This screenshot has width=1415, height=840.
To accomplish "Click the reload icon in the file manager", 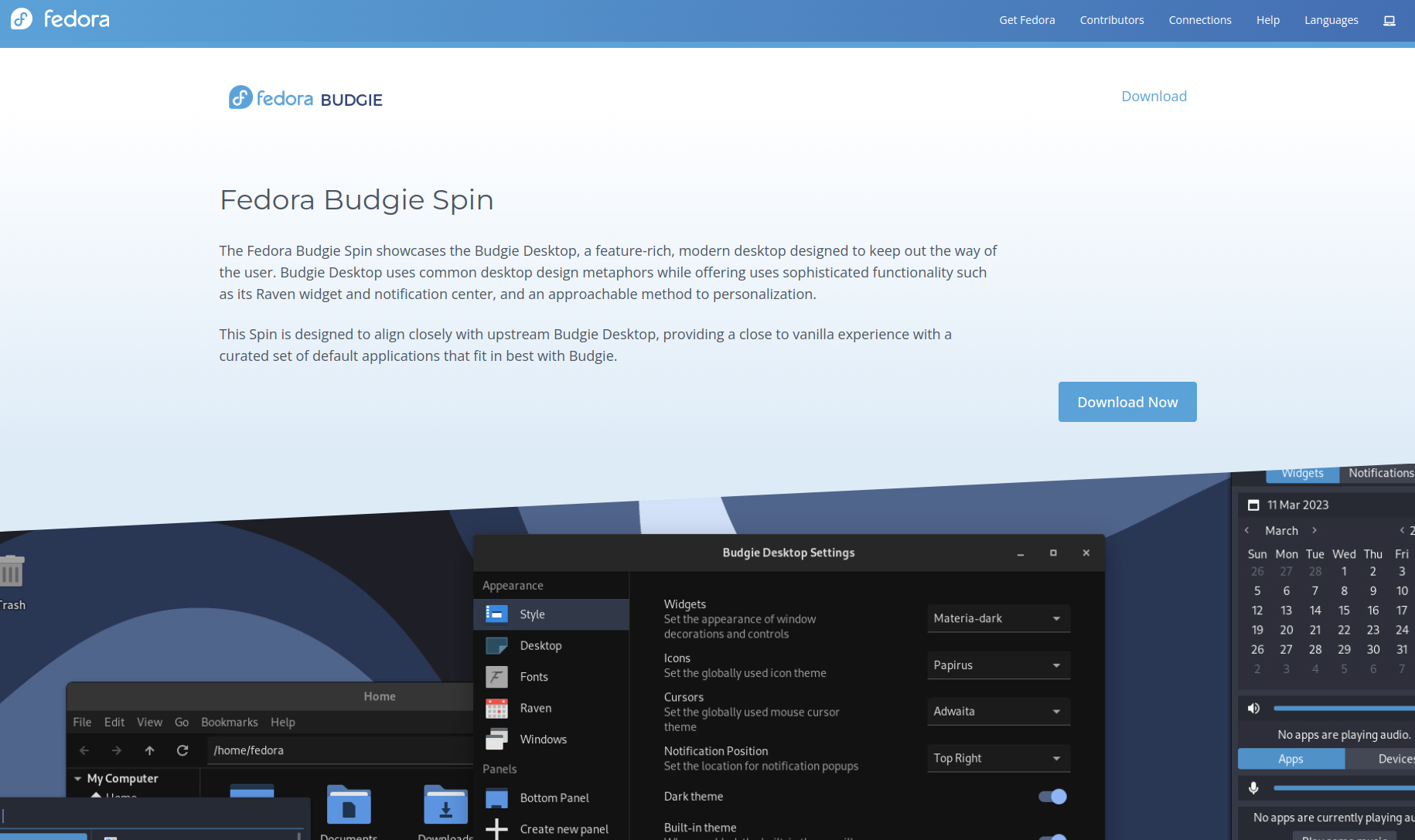I will coord(182,750).
